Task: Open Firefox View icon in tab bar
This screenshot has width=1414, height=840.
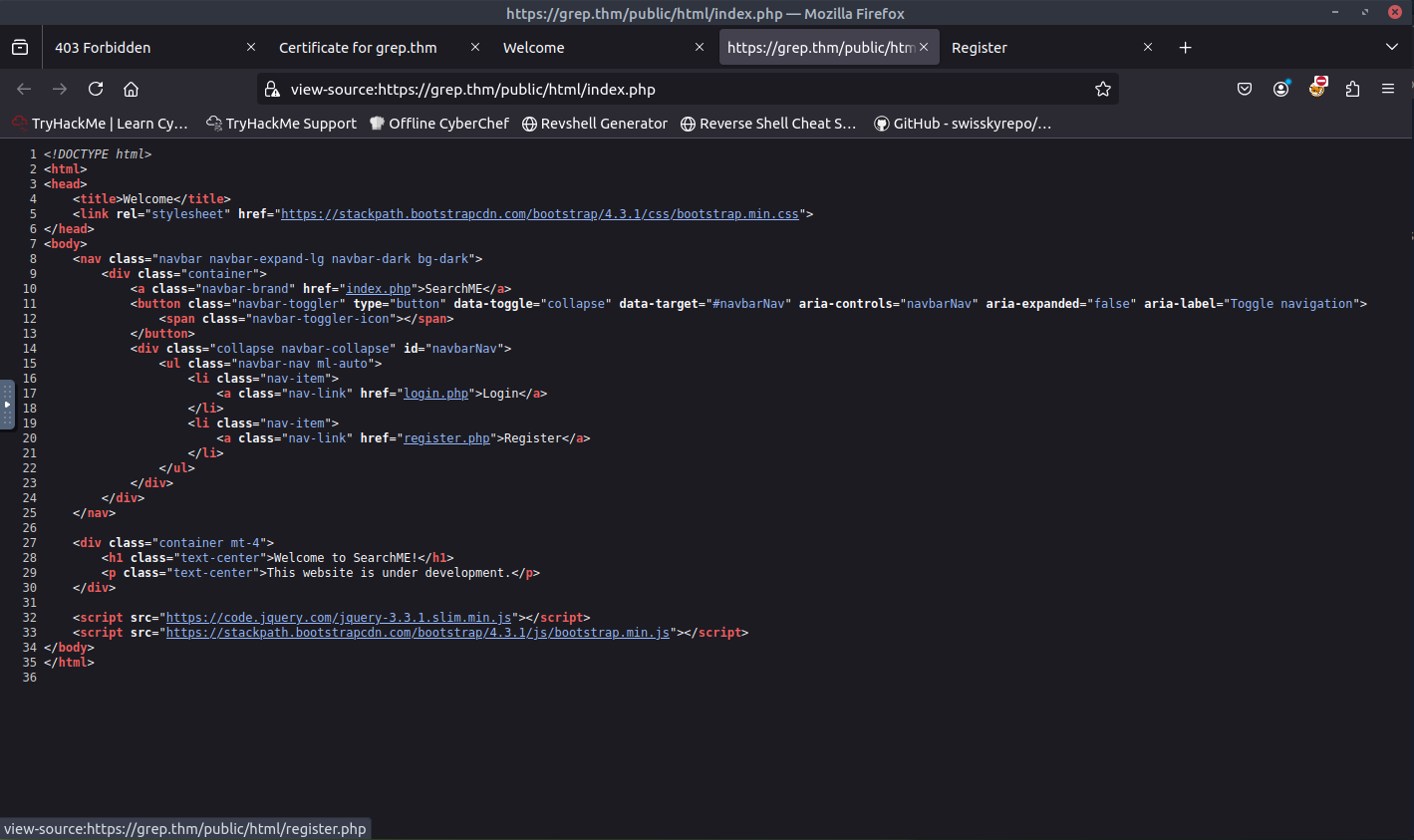Action: click(20, 47)
